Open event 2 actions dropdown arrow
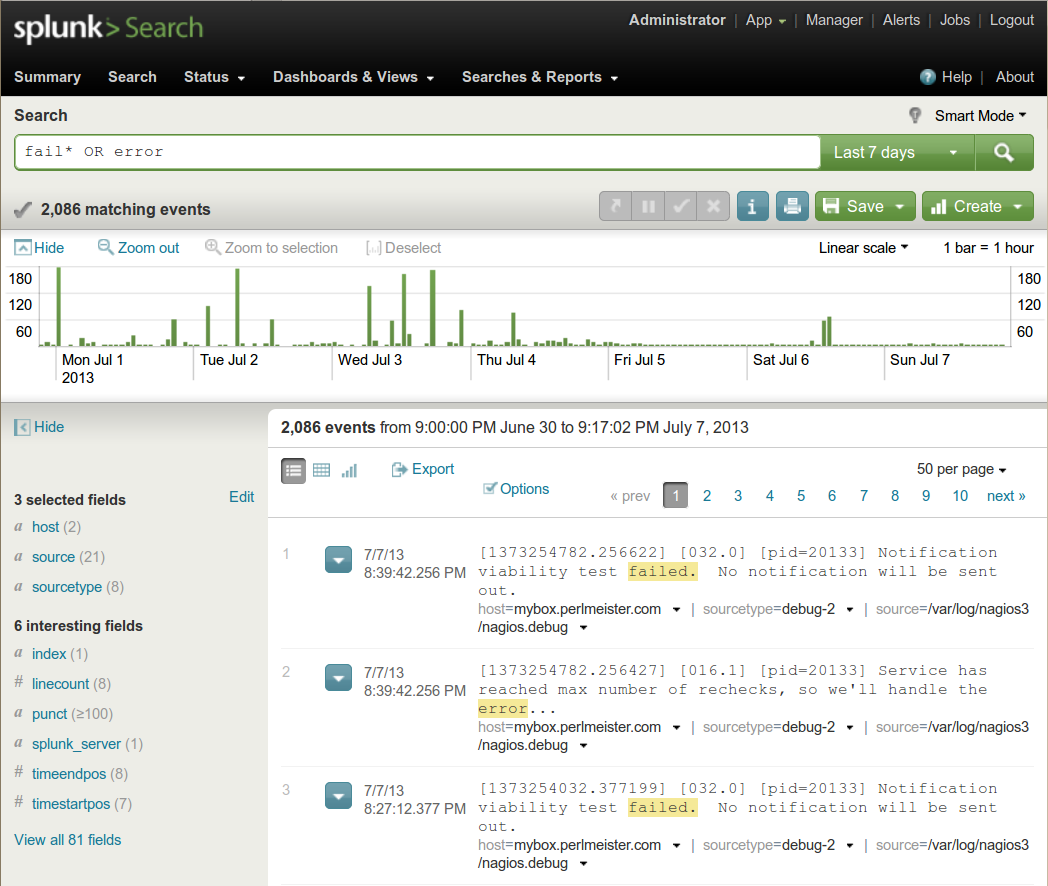This screenshot has width=1048, height=886. pos(338,678)
